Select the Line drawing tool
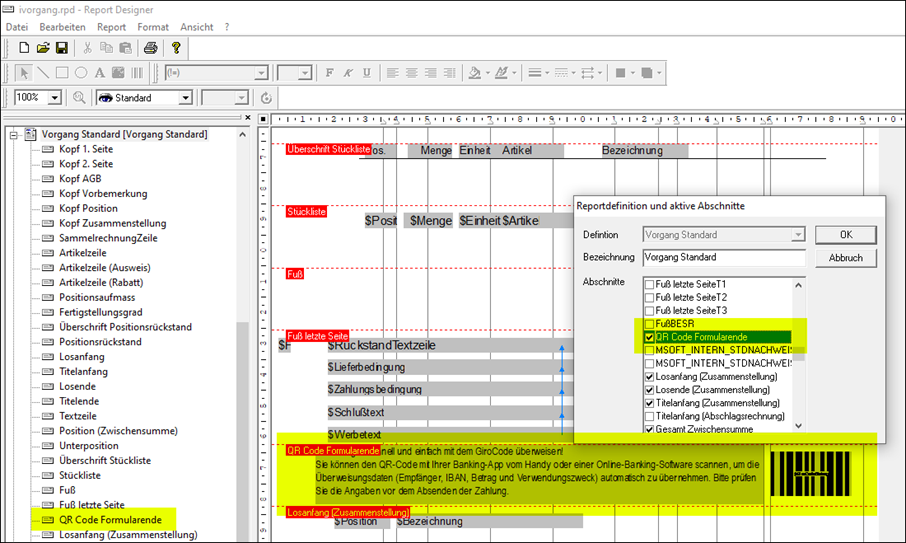The height and width of the screenshot is (543, 906). [43, 73]
